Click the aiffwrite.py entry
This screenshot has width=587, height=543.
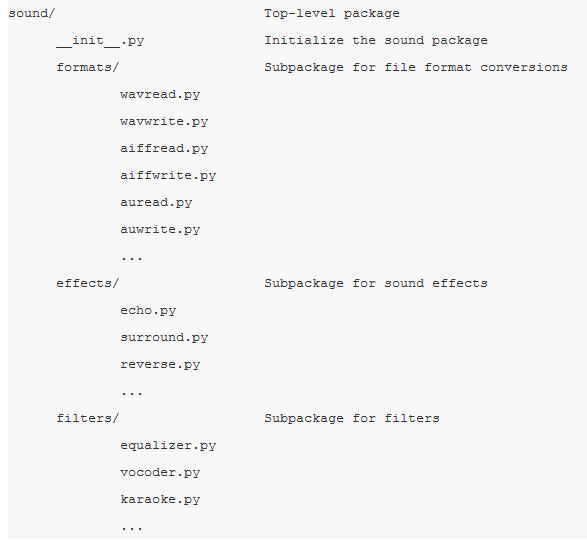point(168,175)
